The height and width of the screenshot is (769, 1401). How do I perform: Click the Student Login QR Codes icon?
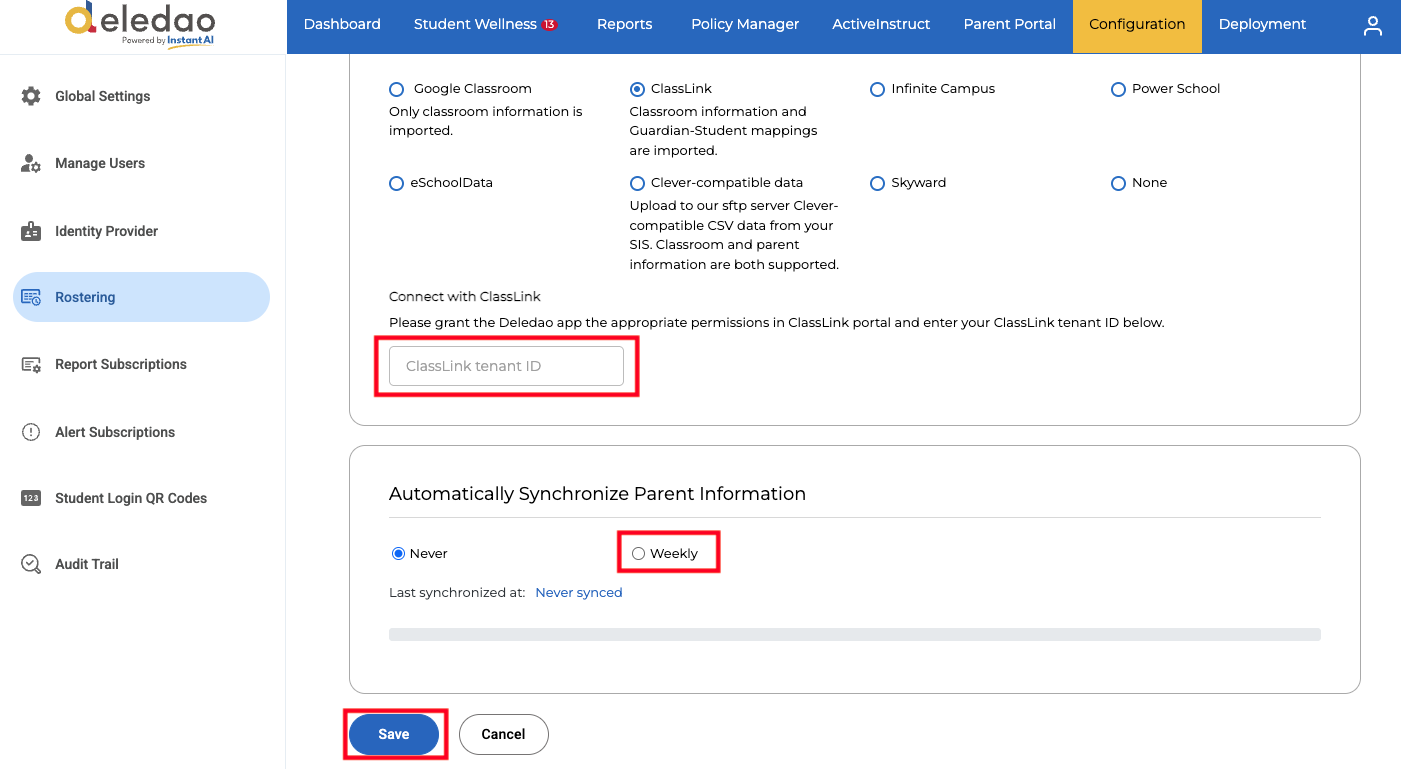31,498
